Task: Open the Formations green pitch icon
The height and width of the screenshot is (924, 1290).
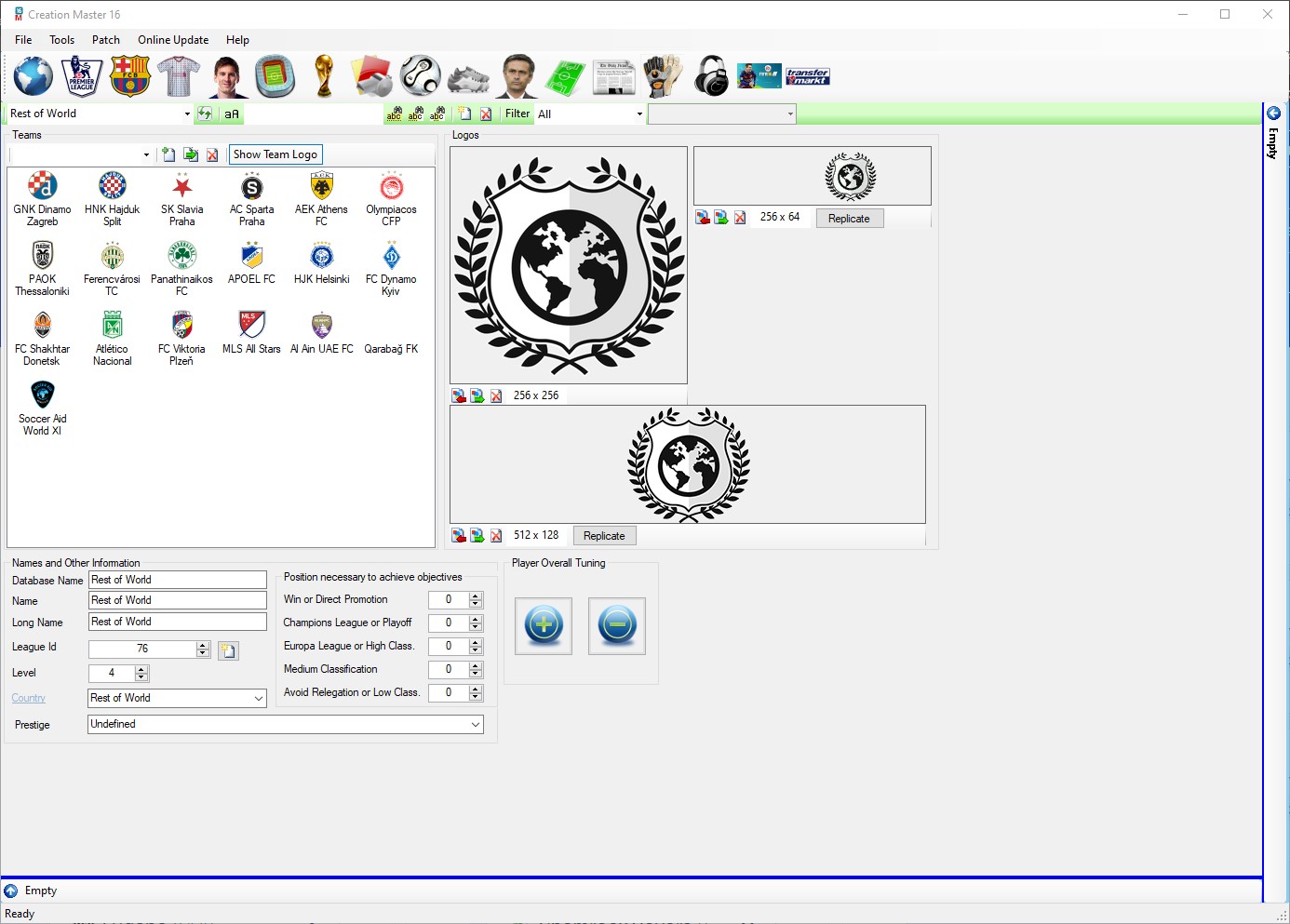Action: click(x=566, y=78)
